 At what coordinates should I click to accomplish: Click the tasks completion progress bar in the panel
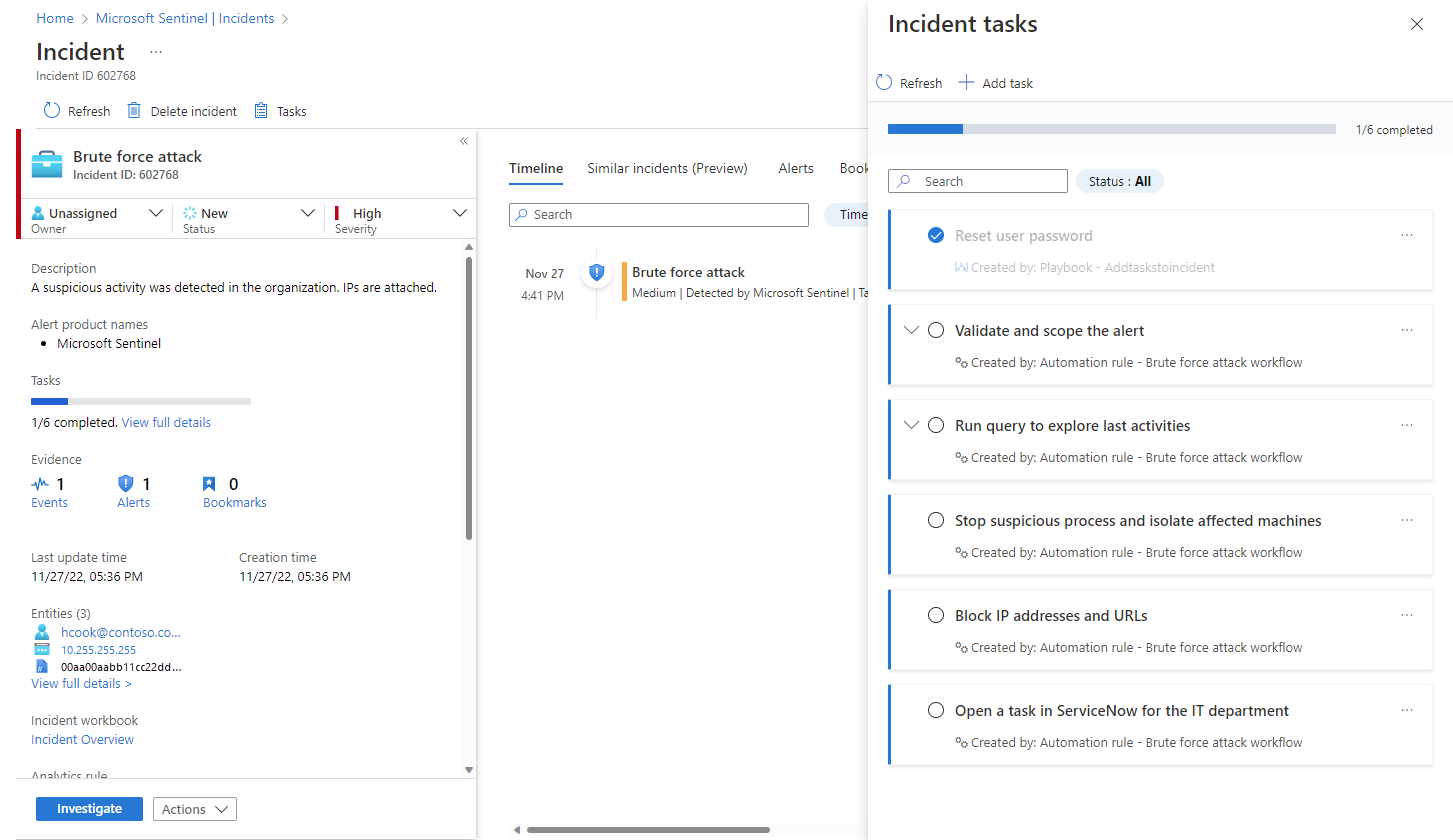click(x=1111, y=129)
